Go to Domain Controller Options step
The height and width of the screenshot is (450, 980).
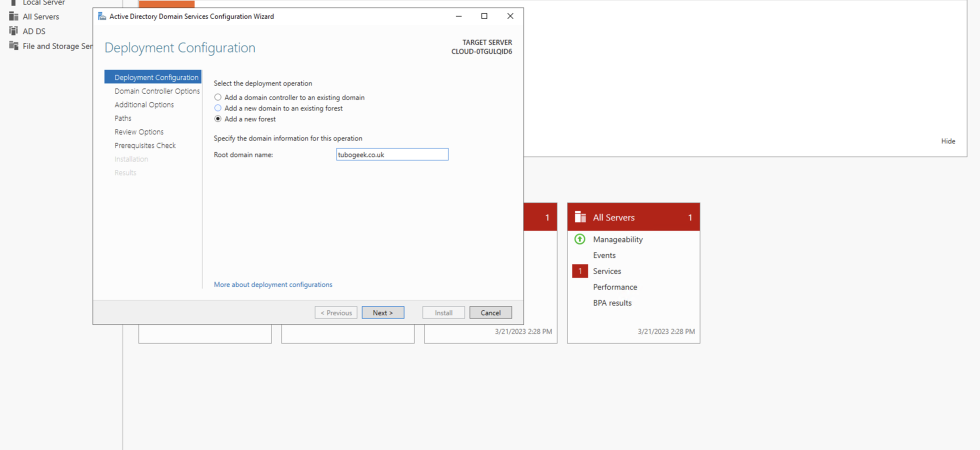[x=157, y=91]
